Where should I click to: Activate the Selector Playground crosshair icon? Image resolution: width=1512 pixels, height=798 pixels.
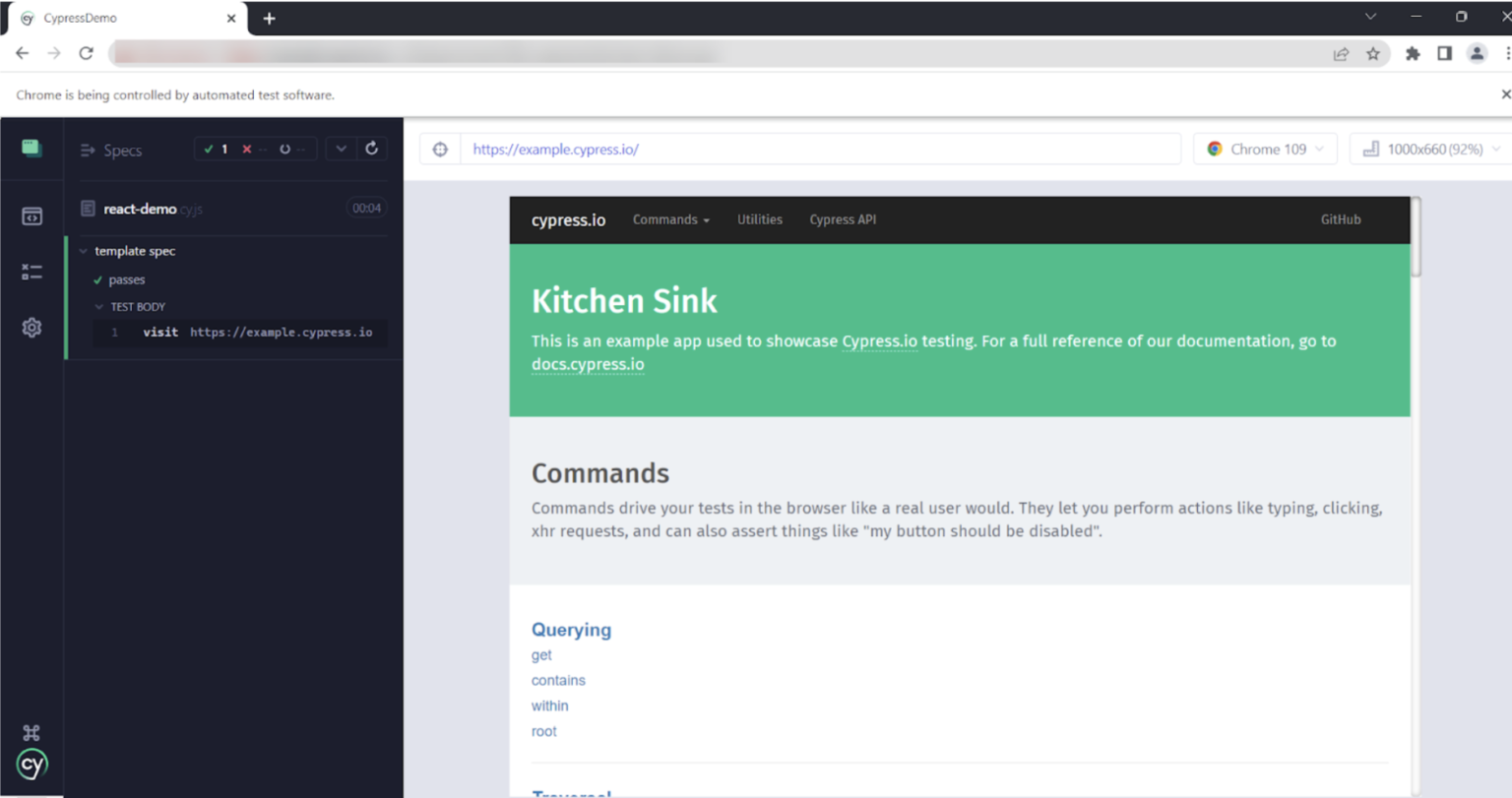pos(439,149)
